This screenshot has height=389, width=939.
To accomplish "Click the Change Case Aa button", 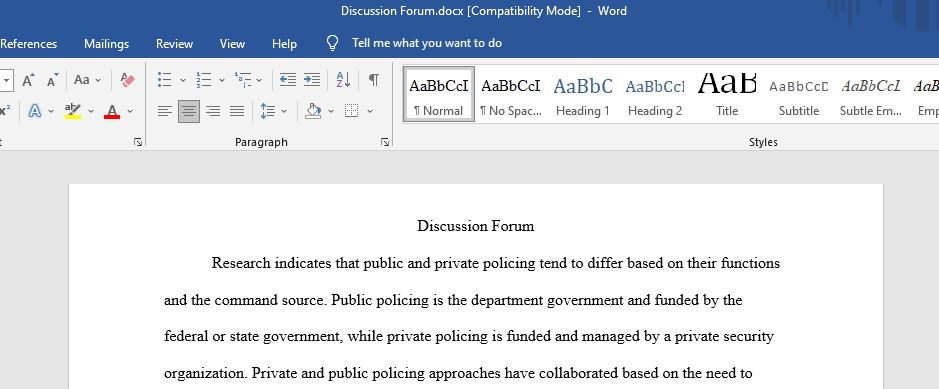I will [x=82, y=80].
